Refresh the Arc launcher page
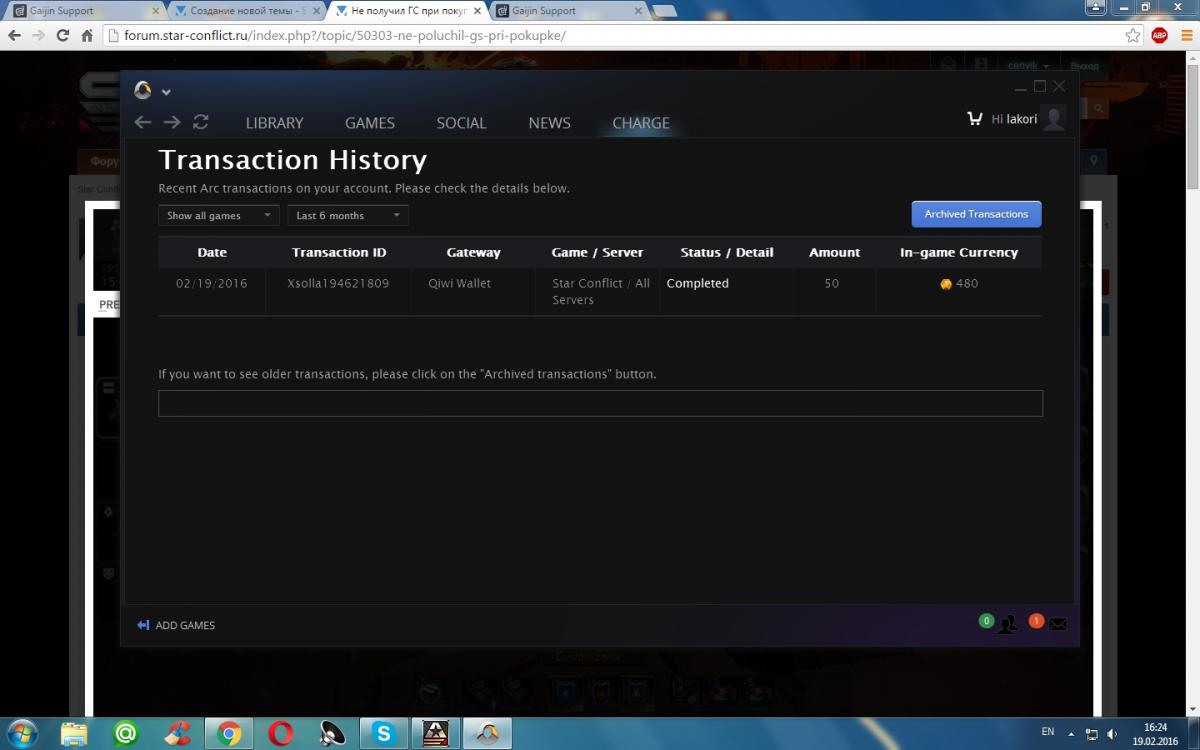The width and height of the screenshot is (1200, 750). (201, 121)
